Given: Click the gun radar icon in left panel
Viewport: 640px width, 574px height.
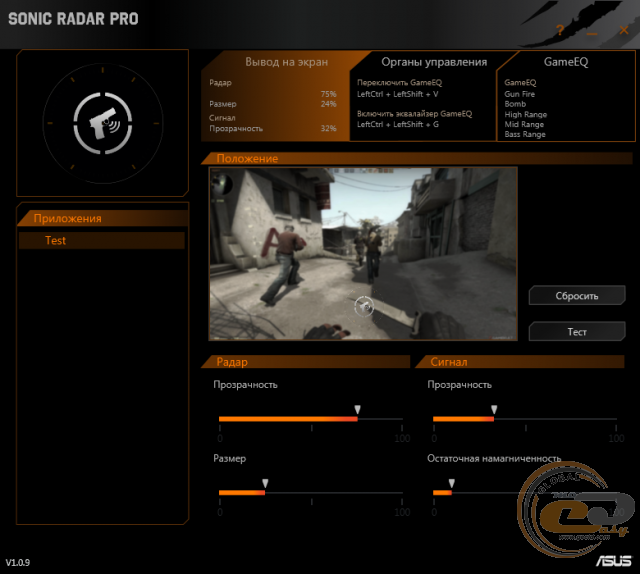Looking at the screenshot, I should (103, 123).
